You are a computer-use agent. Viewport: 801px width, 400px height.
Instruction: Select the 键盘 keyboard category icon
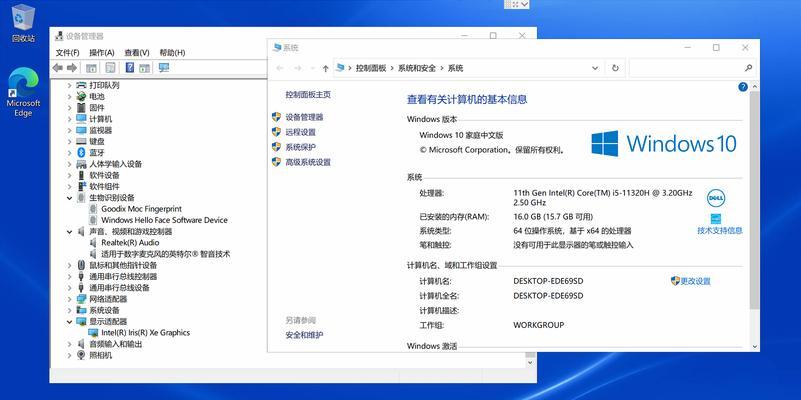[81, 142]
